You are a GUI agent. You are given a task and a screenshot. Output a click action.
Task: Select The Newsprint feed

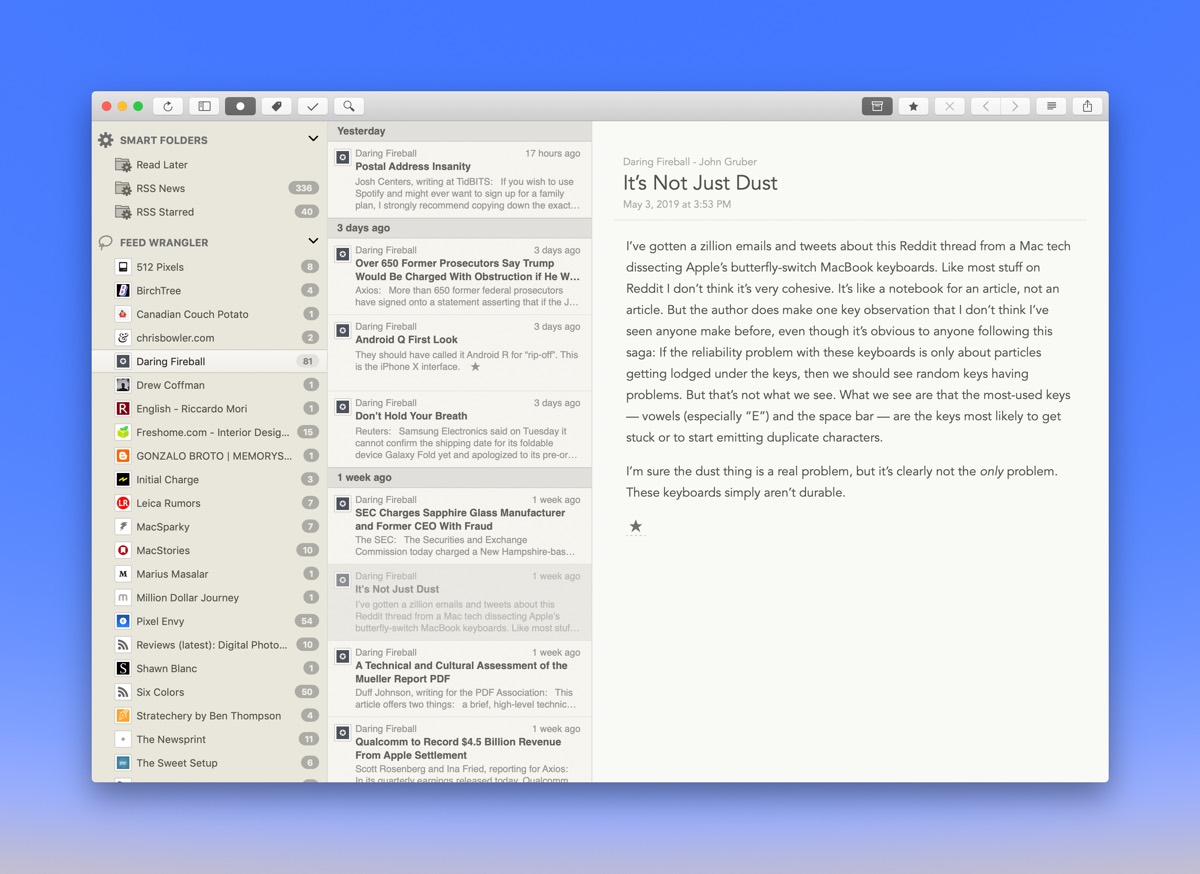pyautogui.click(x=209, y=739)
